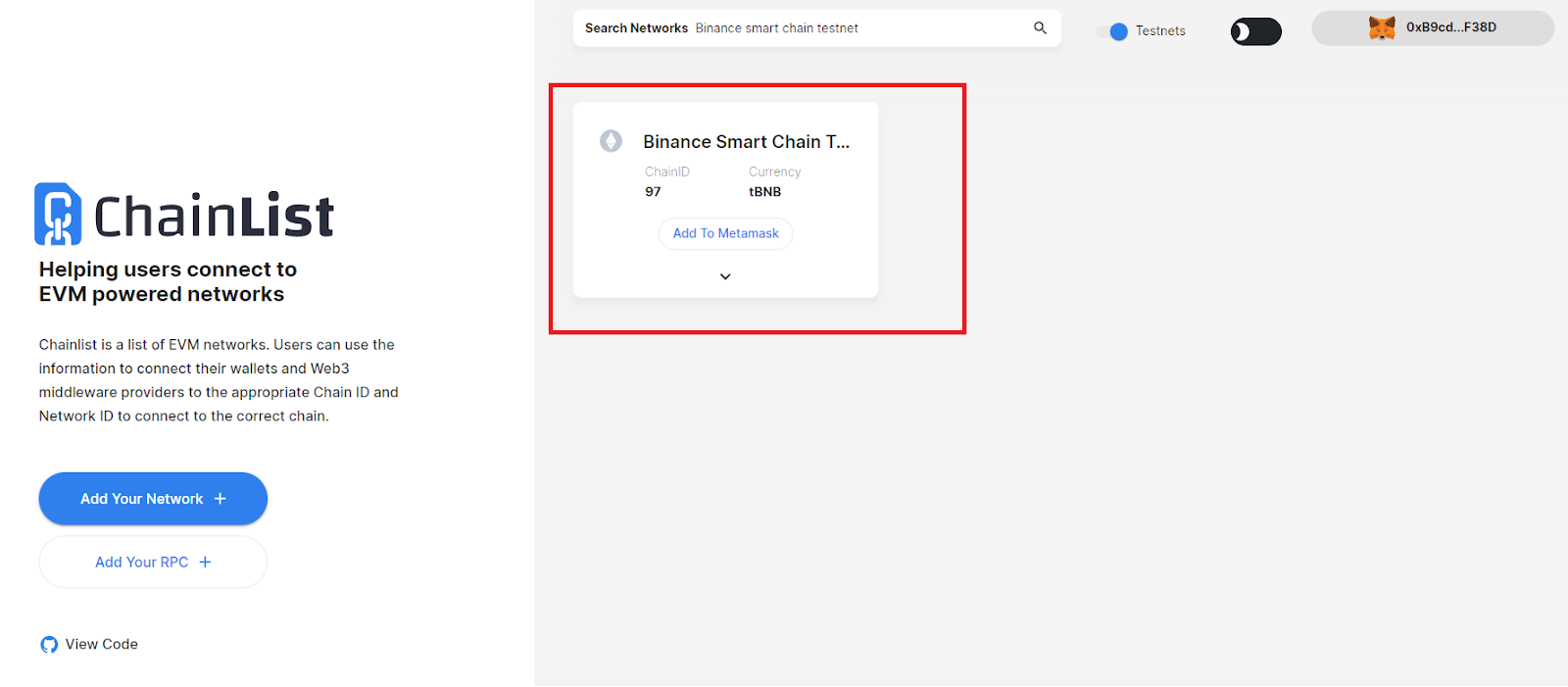Click Add To Metamask button
Screen dimensions: 1568x687
[726, 233]
